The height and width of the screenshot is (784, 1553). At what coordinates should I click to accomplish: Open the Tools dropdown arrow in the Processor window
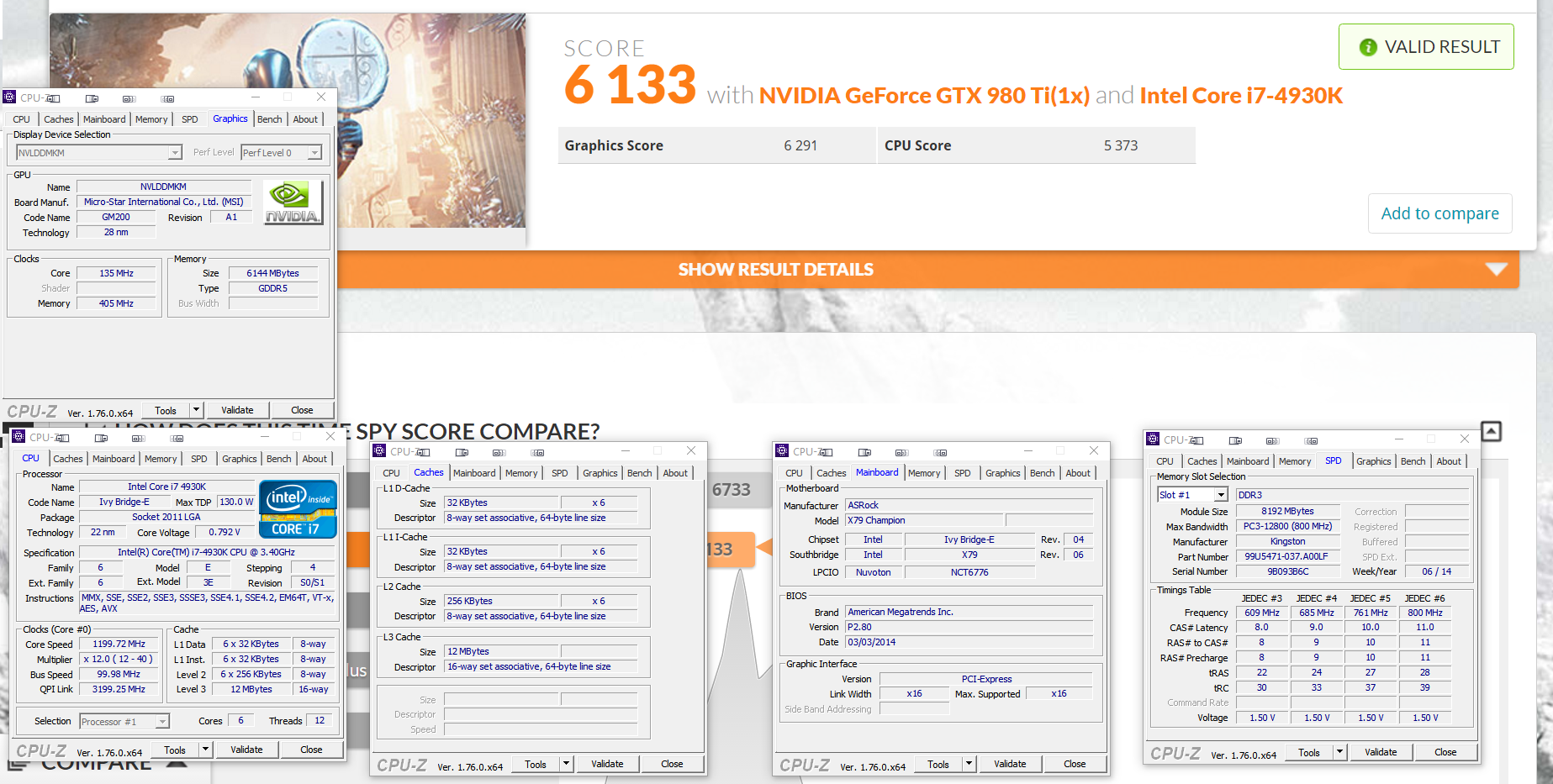coord(205,750)
